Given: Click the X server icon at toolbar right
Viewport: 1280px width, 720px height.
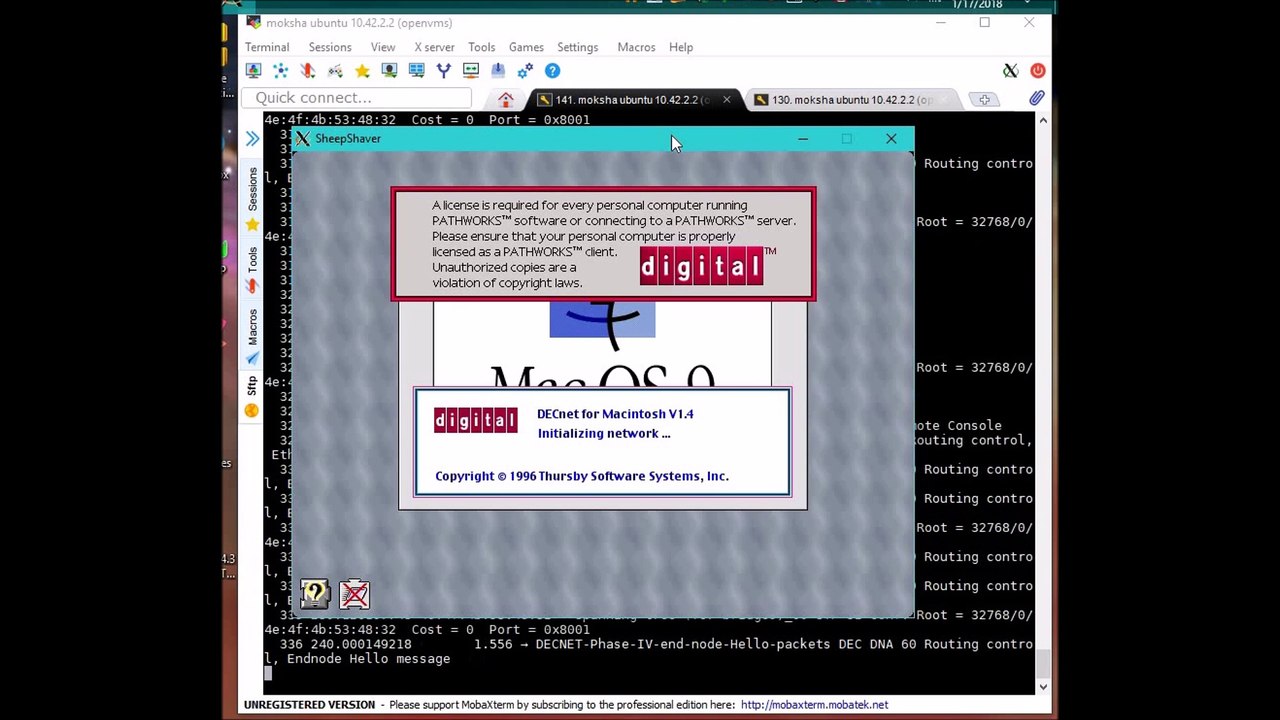Looking at the screenshot, I should [1010, 70].
